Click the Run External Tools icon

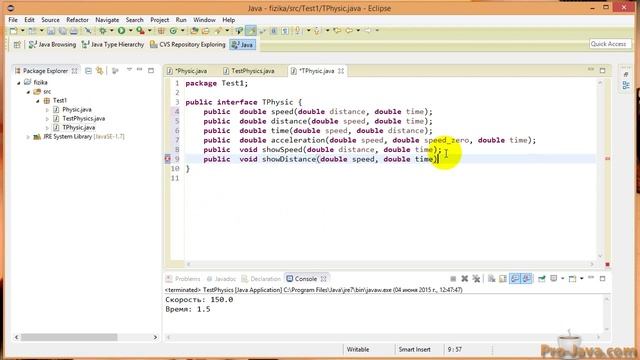[x=140, y=31]
